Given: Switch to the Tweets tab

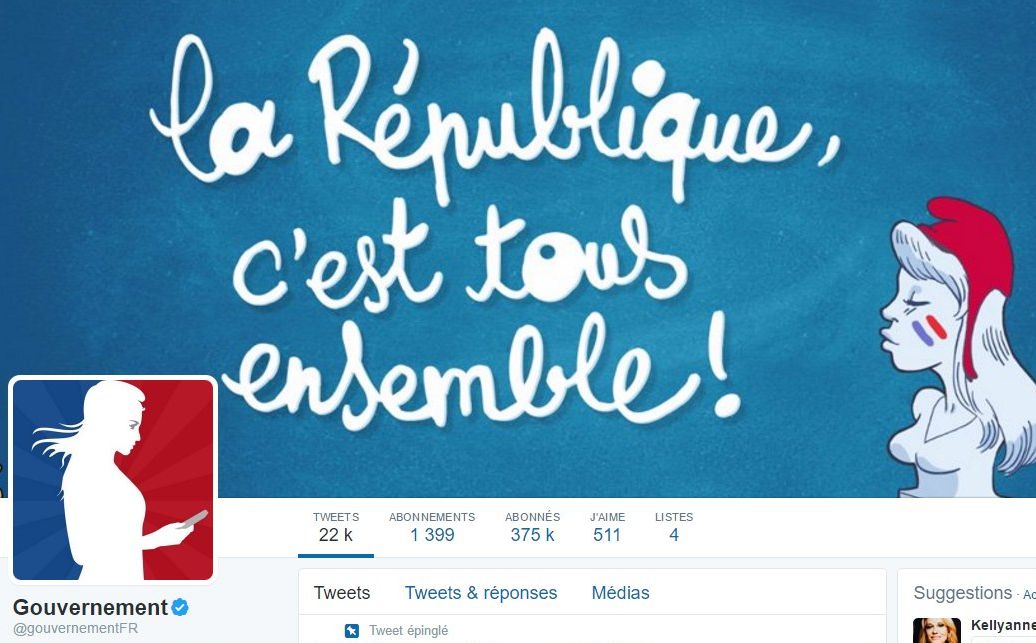Looking at the screenshot, I should point(342,593).
